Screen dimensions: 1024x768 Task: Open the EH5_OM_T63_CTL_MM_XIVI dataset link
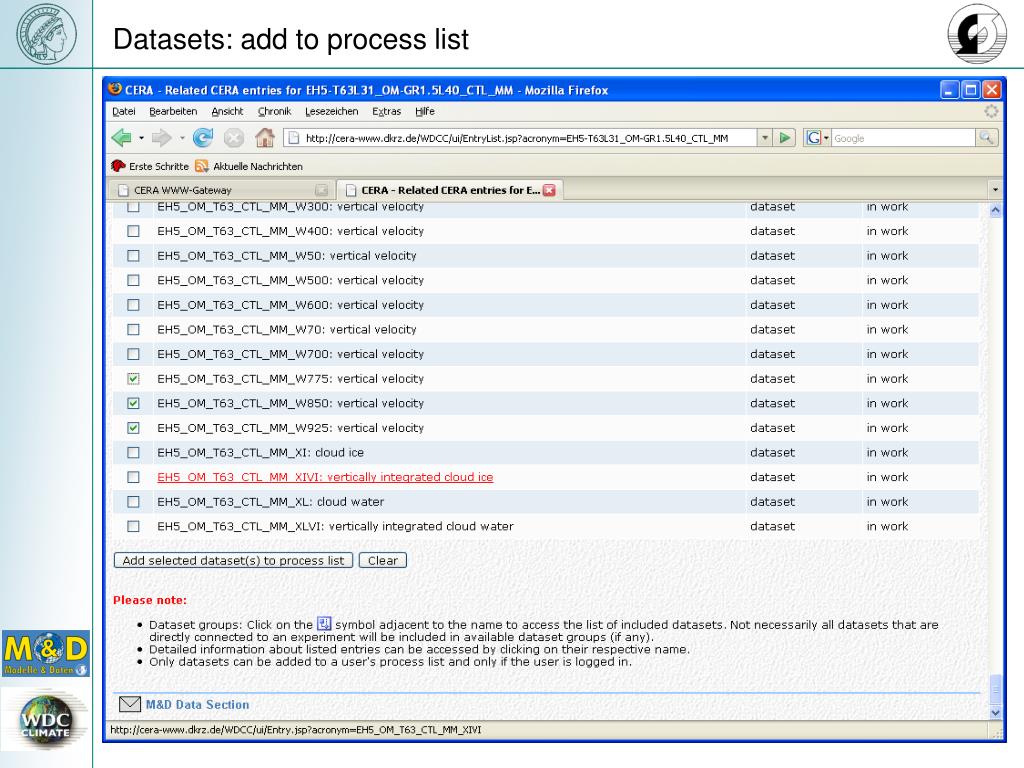pos(325,477)
